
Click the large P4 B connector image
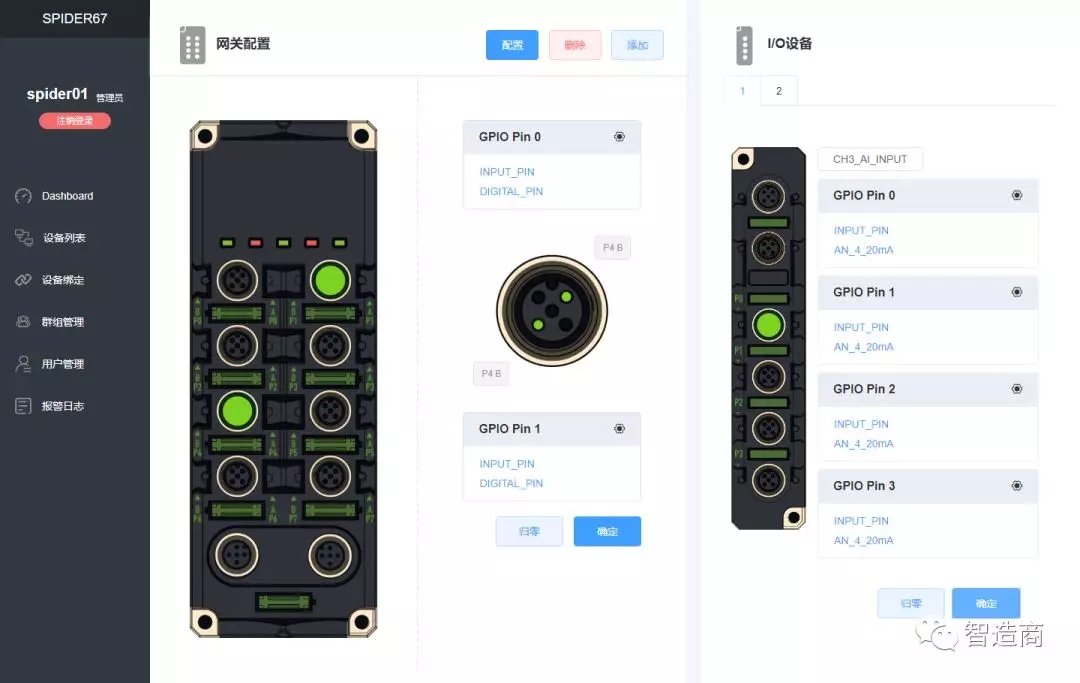pyautogui.click(x=552, y=311)
